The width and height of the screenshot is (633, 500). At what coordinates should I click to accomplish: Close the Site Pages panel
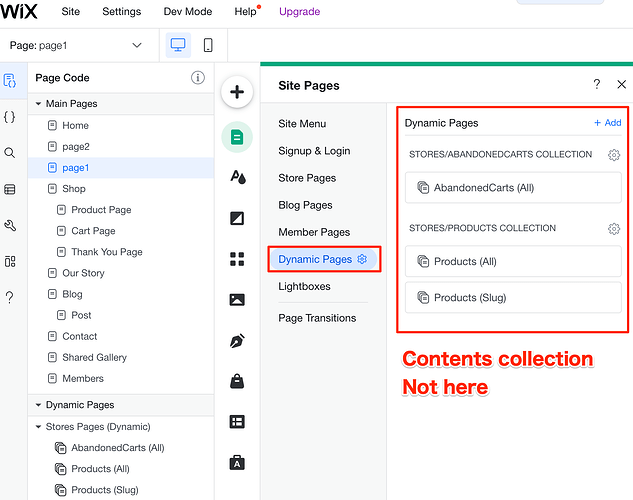coord(622,84)
